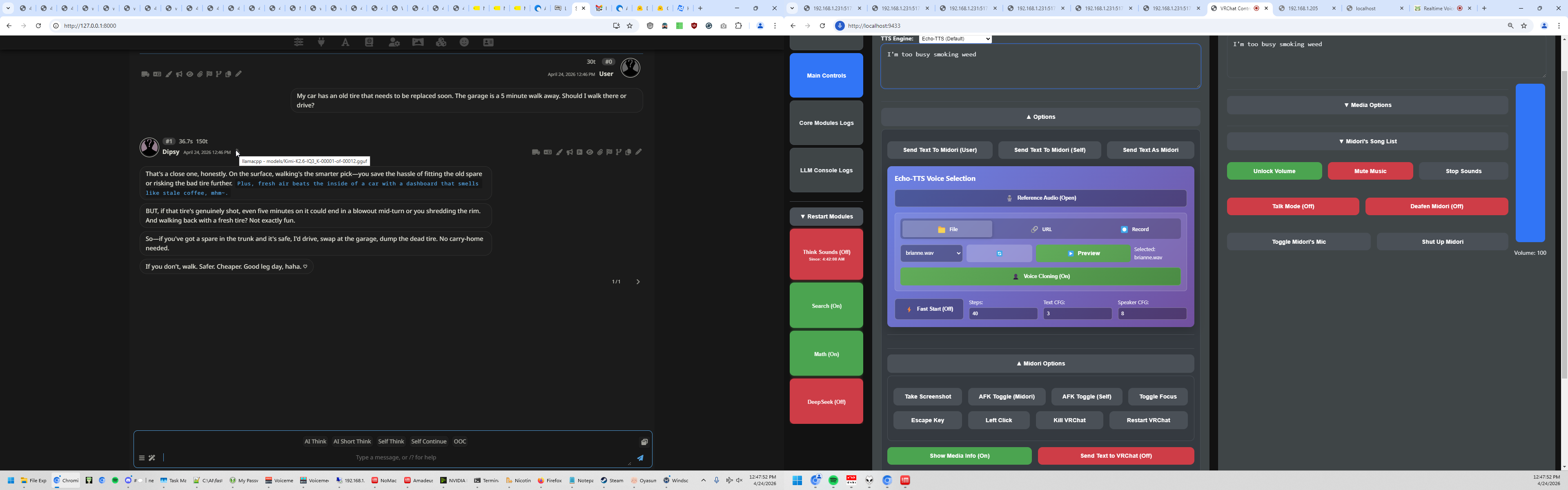Open the persona smiley-face icon
The width and height of the screenshot is (1568, 490).
pyautogui.click(x=464, y=42)
